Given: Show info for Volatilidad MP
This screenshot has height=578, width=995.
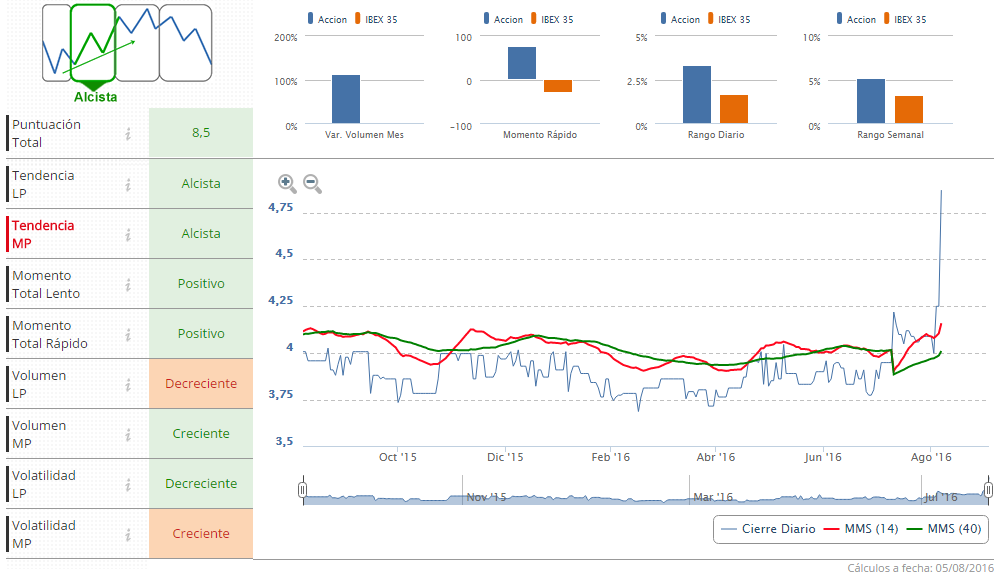Looking at the screenshot, I should [128, 534].
